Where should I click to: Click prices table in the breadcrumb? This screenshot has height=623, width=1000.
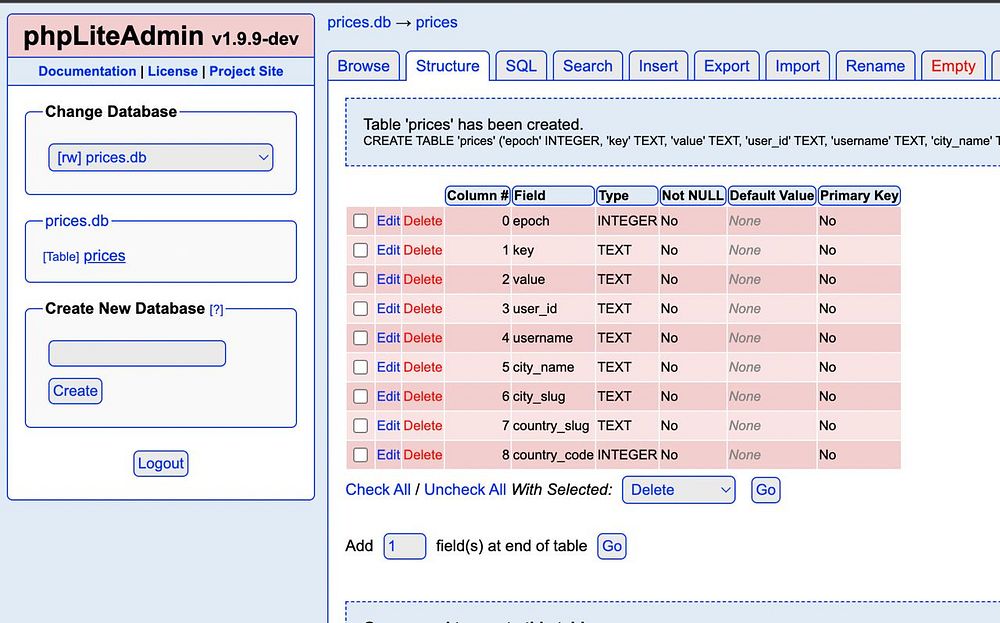tap(436, 22)
